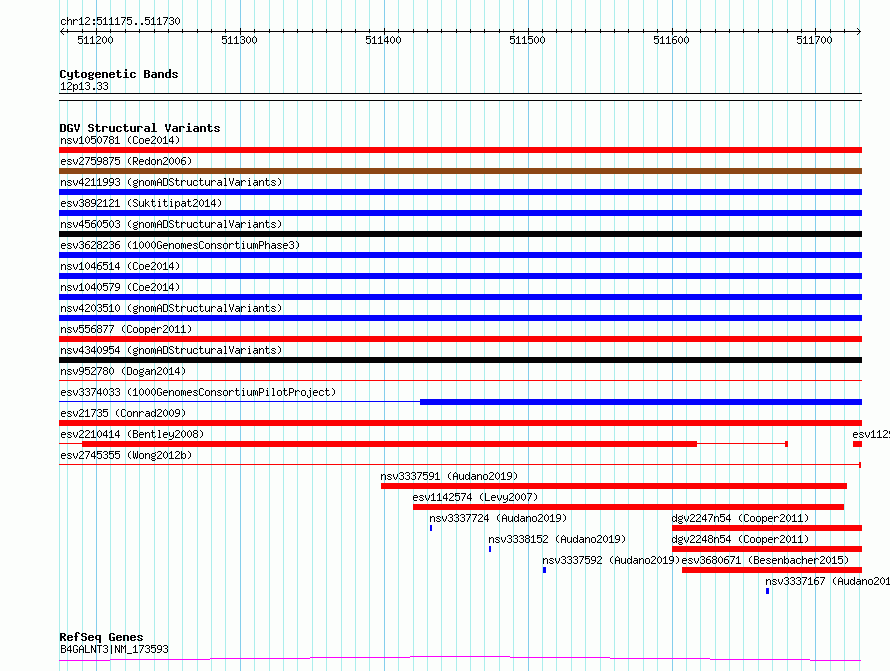The image size is (890, 671).
Task: Click the right arrow of the ruler
Action: point(859,32)
